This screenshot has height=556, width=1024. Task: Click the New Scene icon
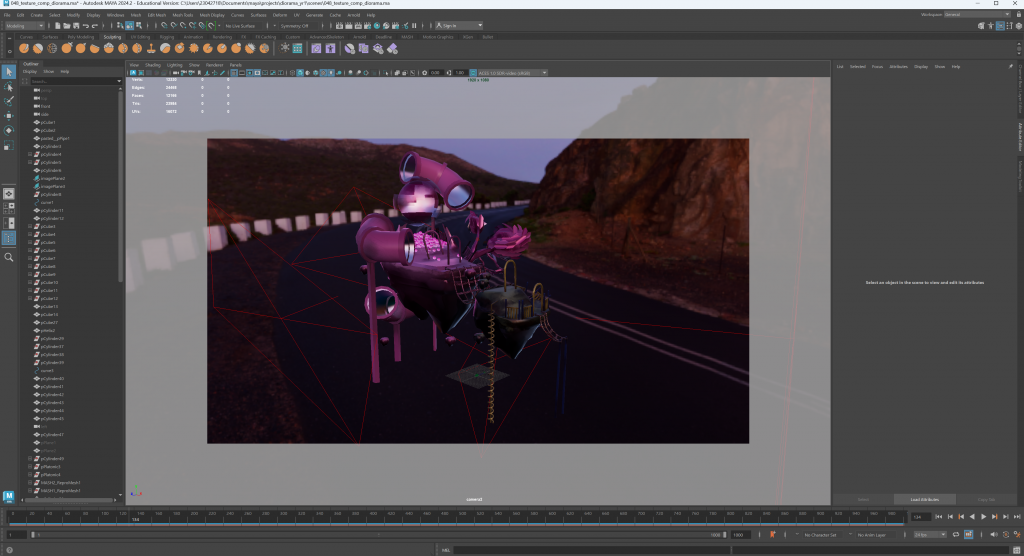pos(57,25)
